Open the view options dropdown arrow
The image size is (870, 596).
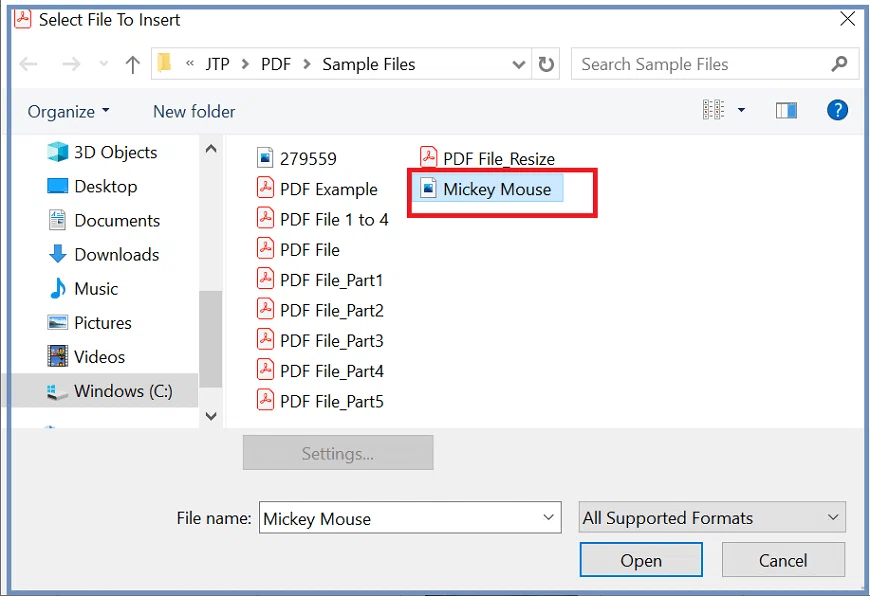click(741, 110)
